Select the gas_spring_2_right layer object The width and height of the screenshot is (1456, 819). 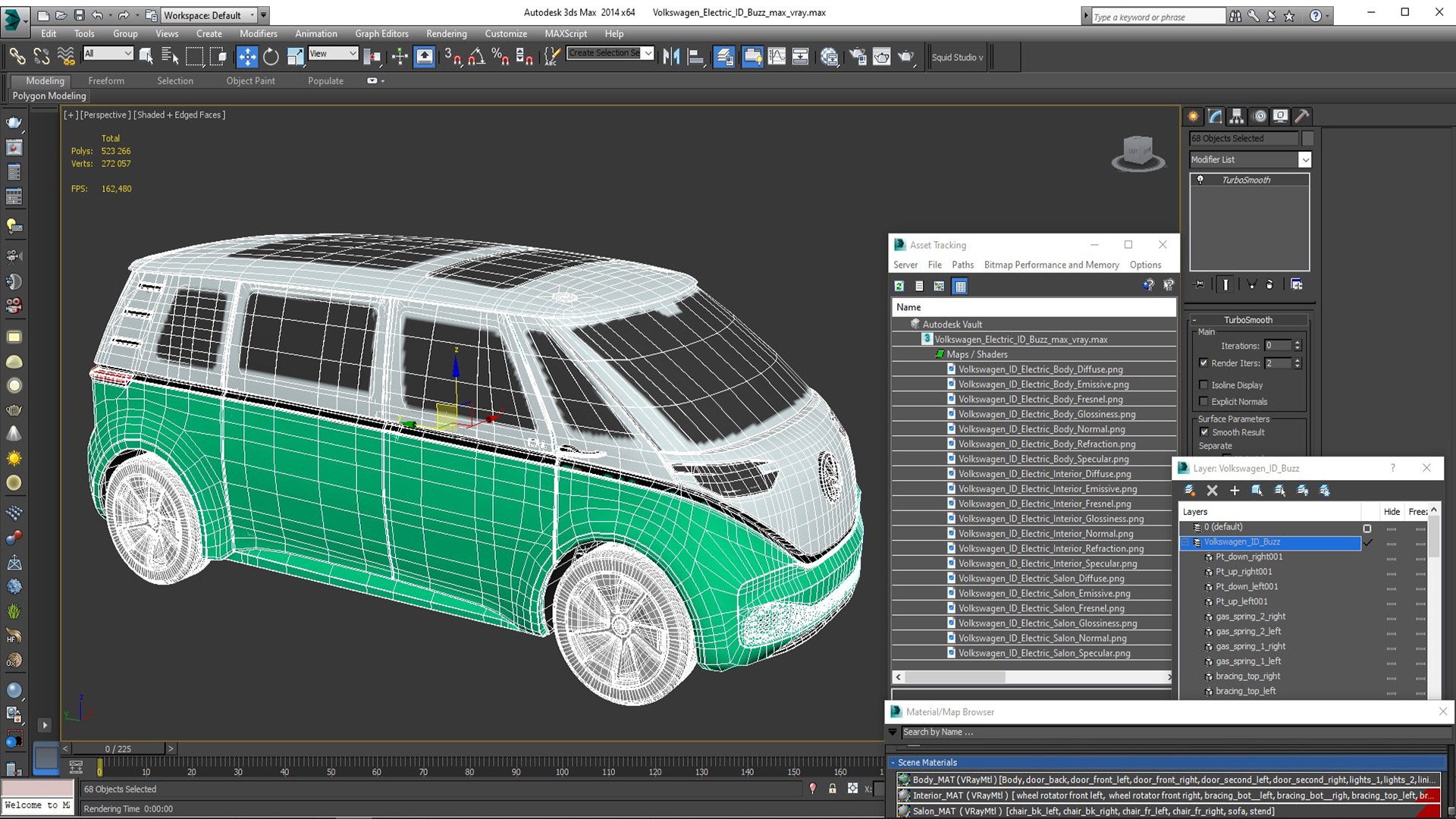click(x=1250, y=617)
